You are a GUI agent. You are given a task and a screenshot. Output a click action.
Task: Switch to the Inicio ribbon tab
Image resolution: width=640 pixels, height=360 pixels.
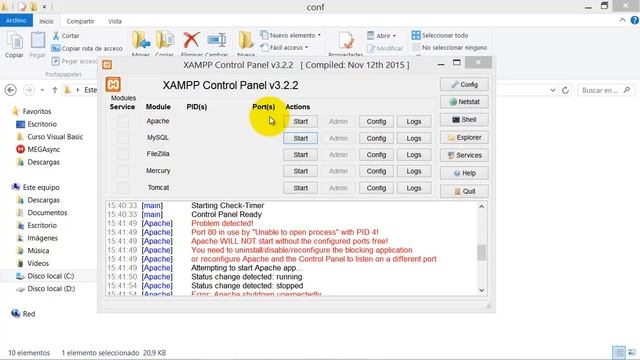coord(46,21)
